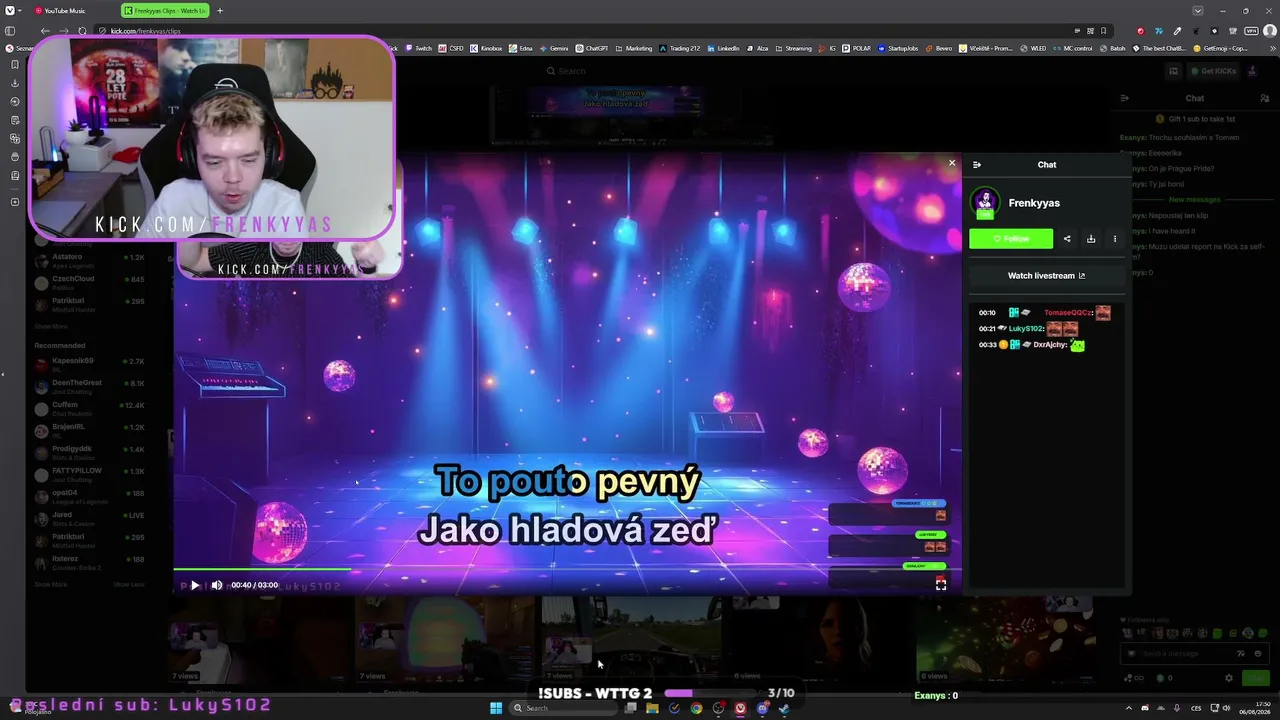Select the TomaseQQCz username in clip chat
The height and width of the screenshot is (720, 1280).
[1067, 313]
